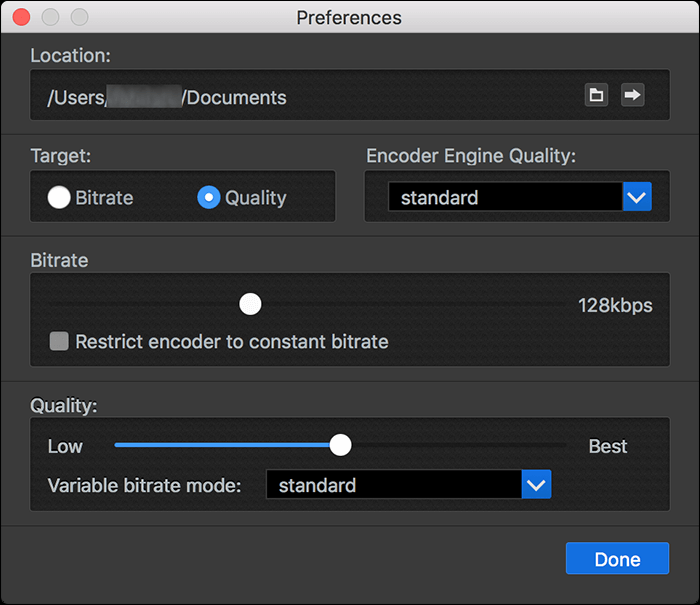Viewport: 700px width, 605px height.
Task: Expand the Variable bitrate mode dropdown arrow
Action: tap(537, 485)
